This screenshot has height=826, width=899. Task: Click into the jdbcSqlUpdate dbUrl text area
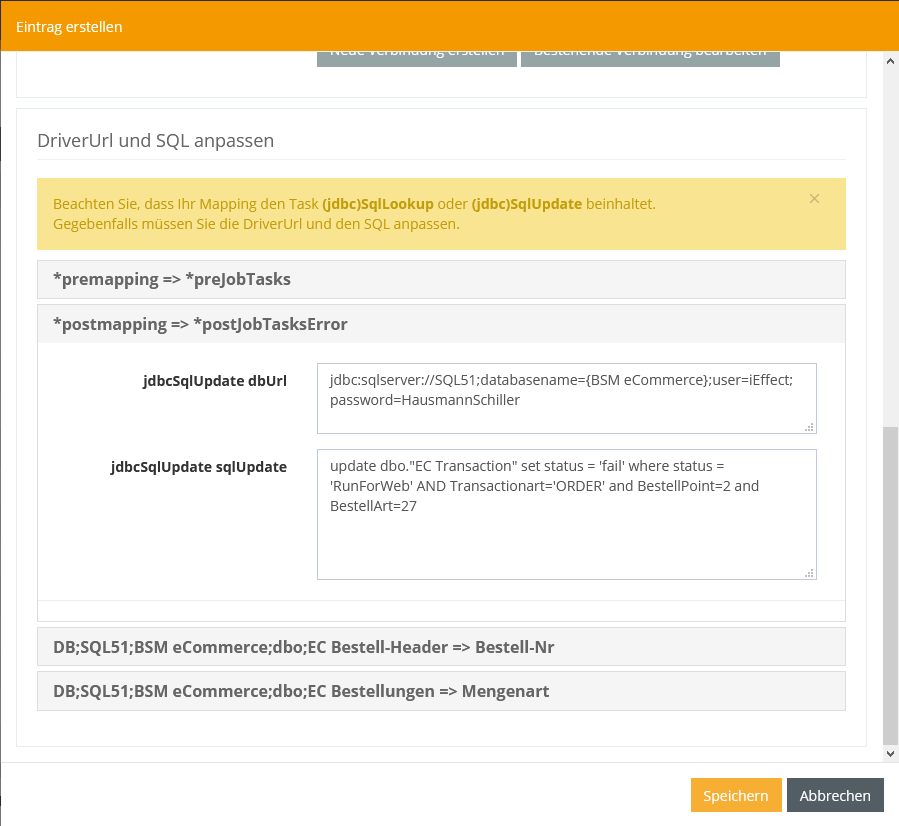click(x=566, y=398)
